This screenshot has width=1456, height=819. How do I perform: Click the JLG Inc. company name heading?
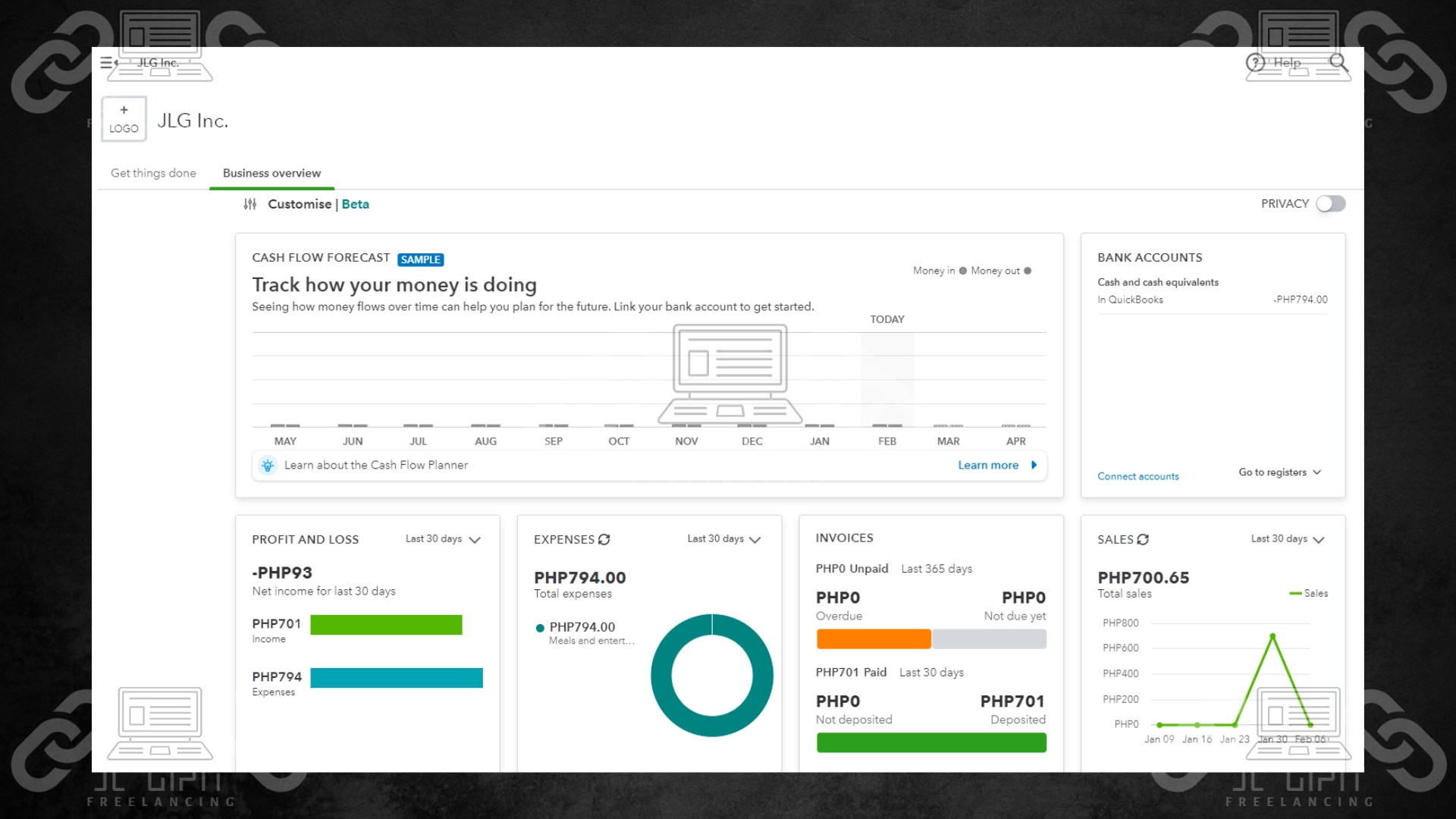pyautogui.click(x=193, y=121)
